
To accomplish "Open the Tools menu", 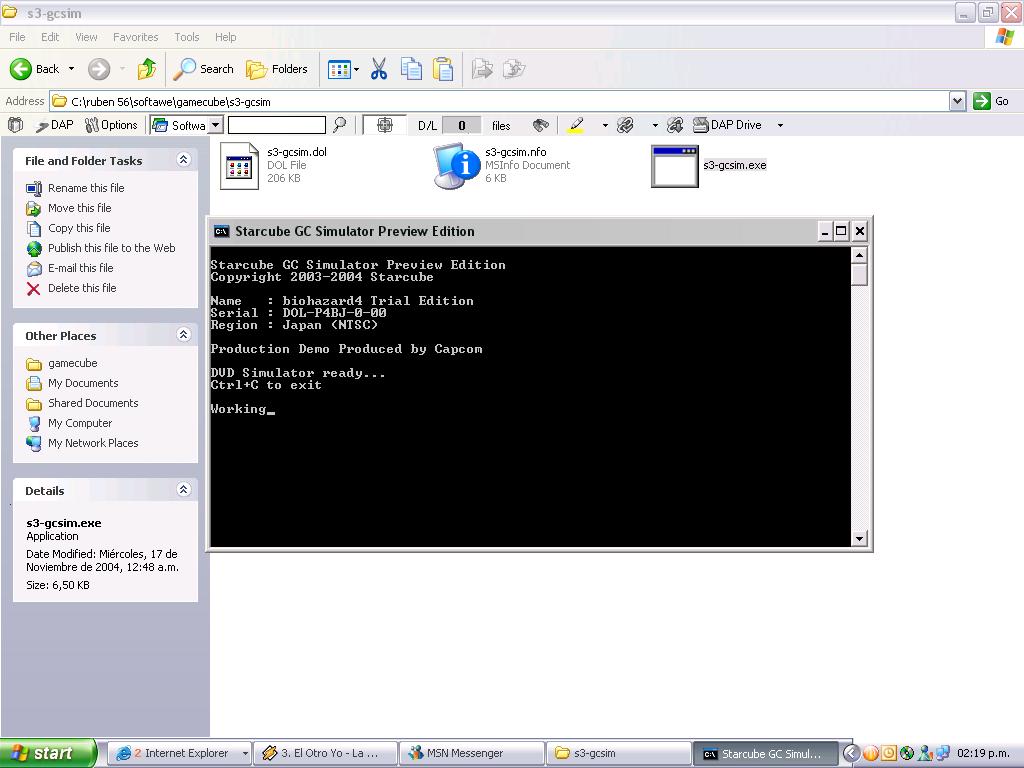I will (x=187, y=37).
